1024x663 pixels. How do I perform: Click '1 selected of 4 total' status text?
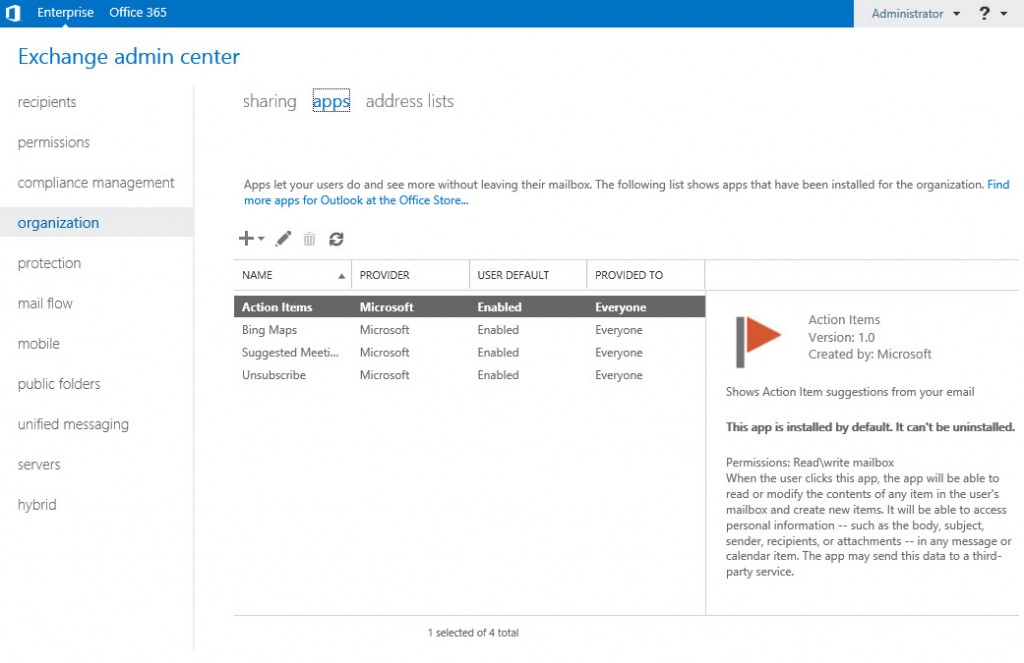473,633
